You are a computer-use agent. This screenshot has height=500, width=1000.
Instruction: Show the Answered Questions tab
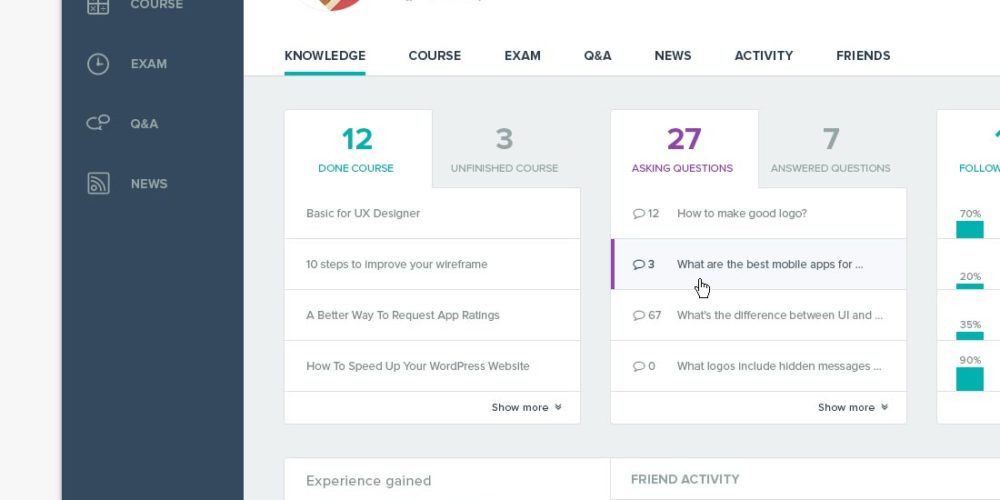pyautogui.click(x=830, y=149)
